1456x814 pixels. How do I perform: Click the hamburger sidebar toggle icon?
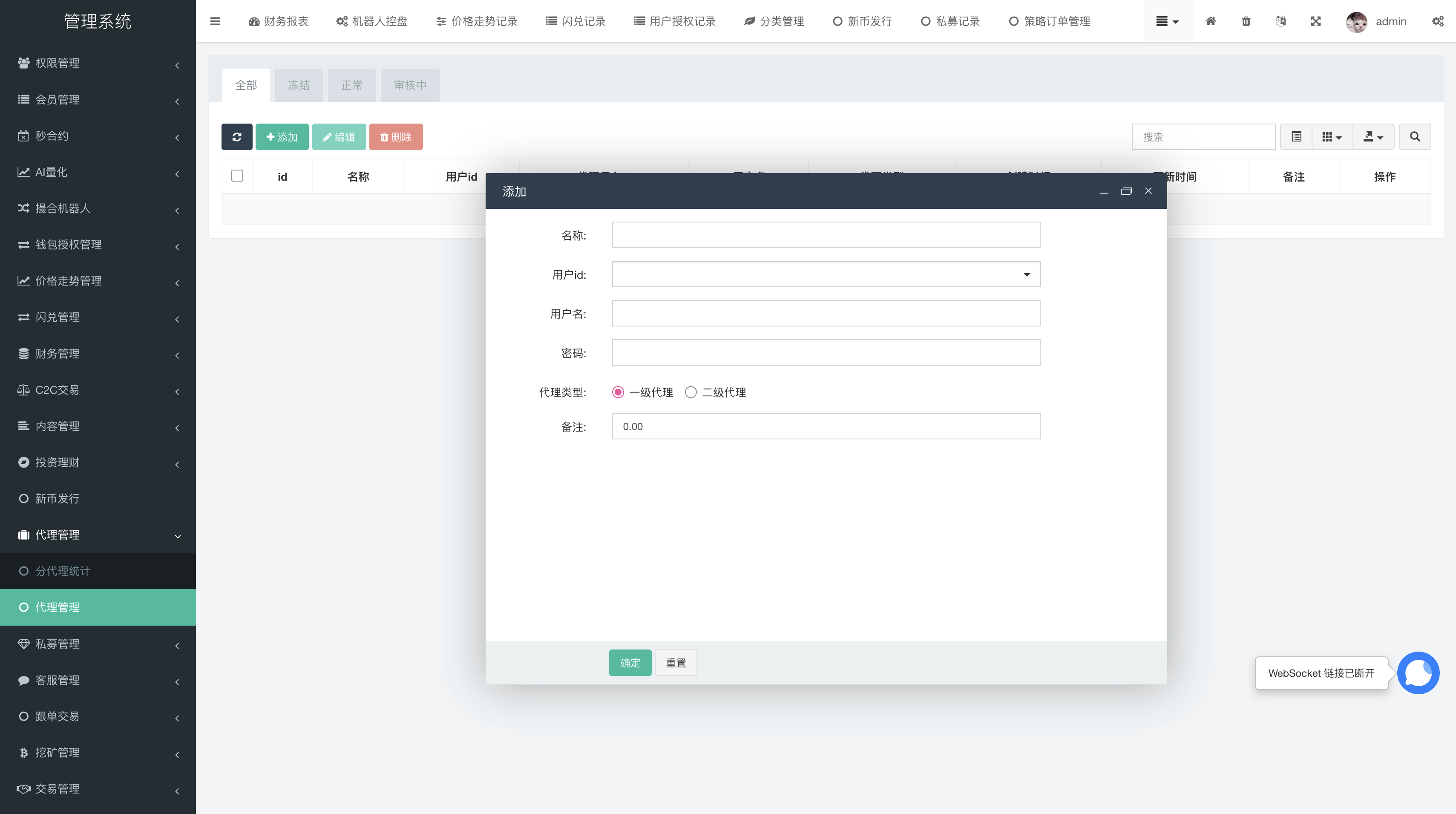pyautogui.click(x=215, y=21)
